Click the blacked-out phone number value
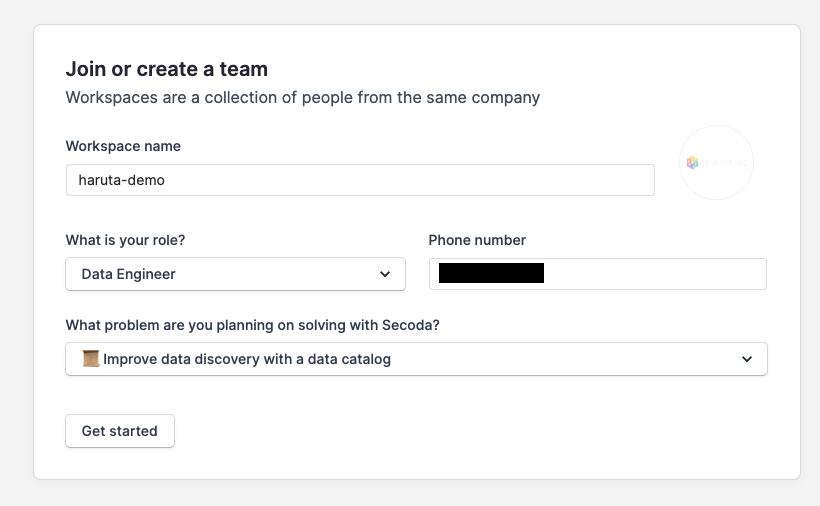 tap(491, 273)
